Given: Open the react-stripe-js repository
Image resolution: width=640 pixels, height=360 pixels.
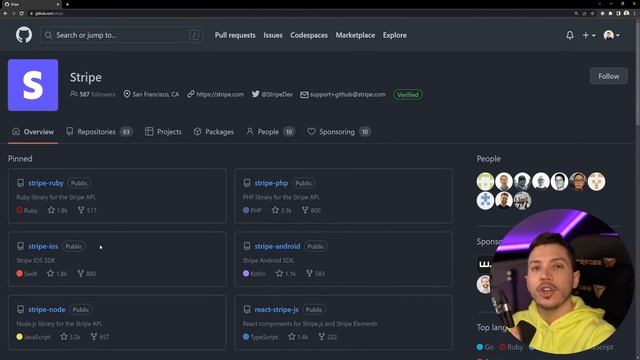Looking at the screenshot, I should pyautogui.click(x=276, y=309).
